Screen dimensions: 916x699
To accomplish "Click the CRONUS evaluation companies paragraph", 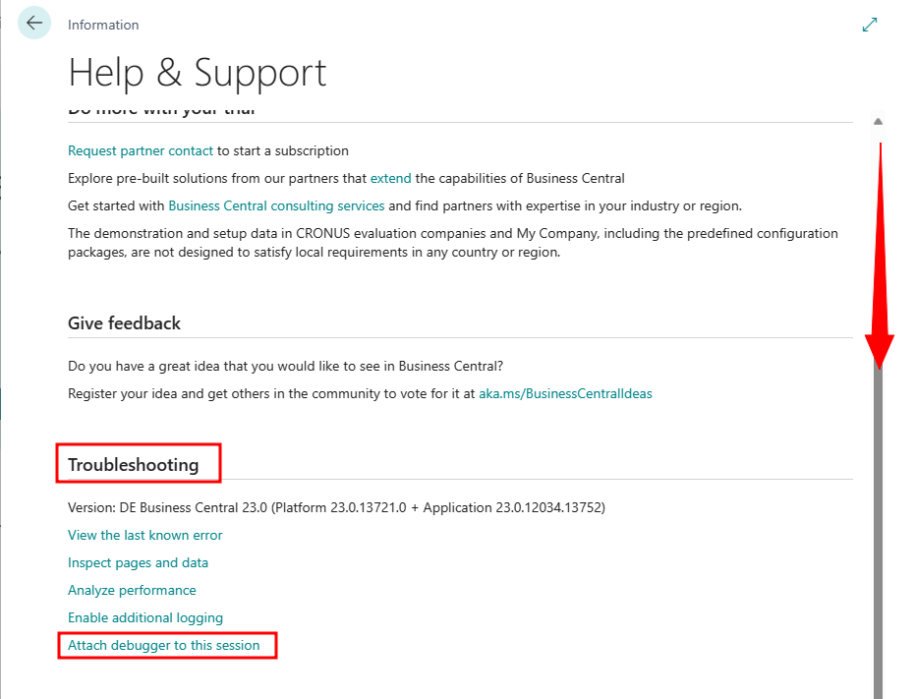I will [452, 243].
